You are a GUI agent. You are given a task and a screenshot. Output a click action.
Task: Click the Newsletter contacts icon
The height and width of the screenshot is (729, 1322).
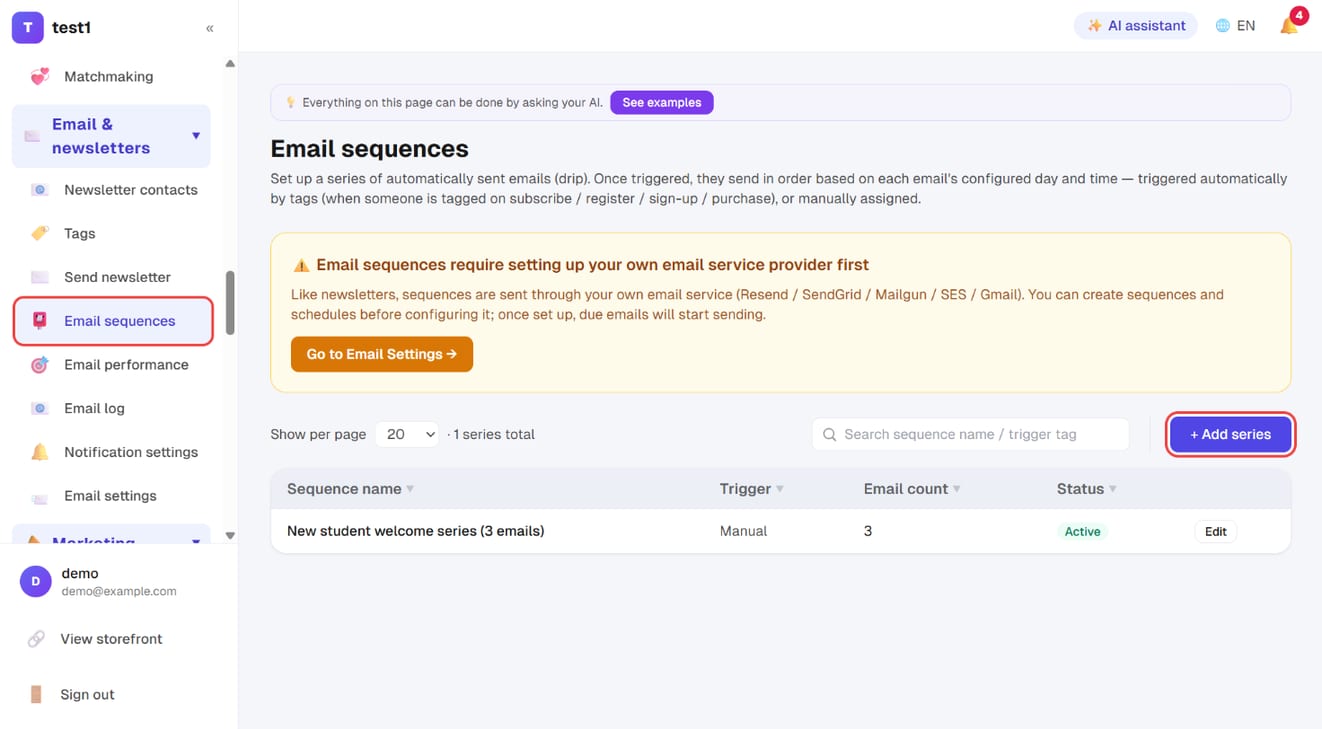point(40,190)
